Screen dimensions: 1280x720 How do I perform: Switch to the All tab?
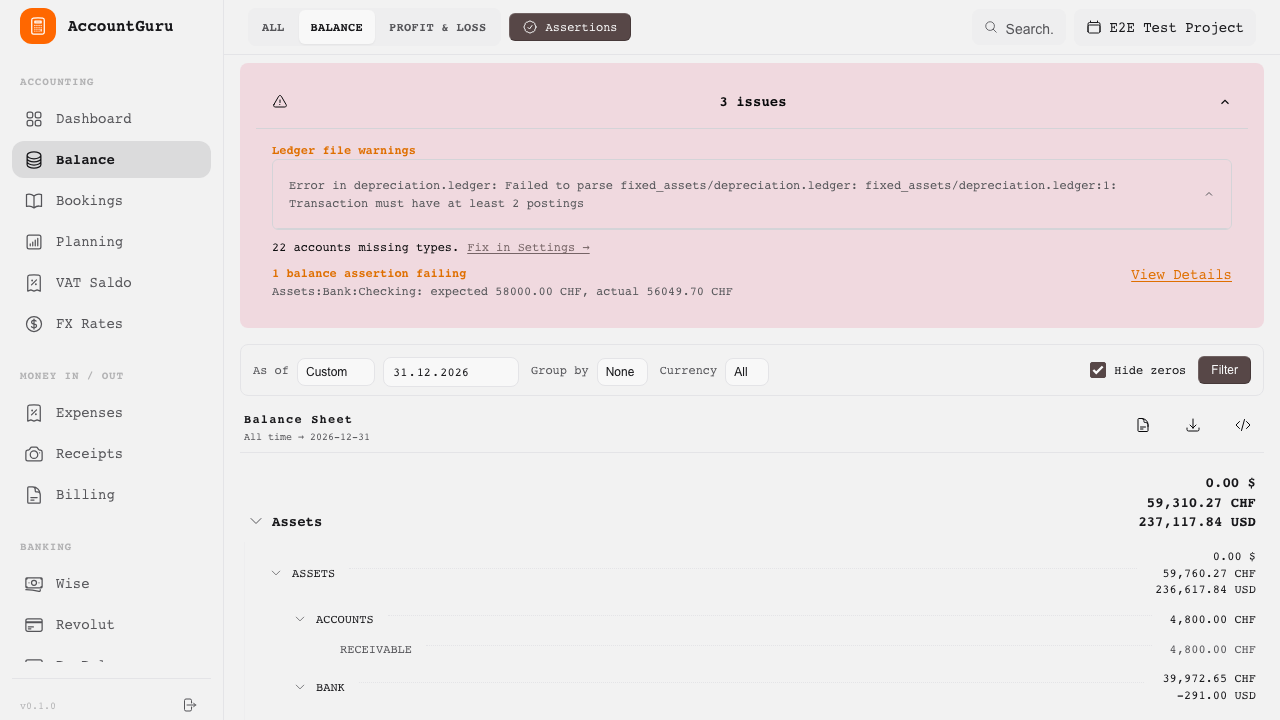point(273,27)
